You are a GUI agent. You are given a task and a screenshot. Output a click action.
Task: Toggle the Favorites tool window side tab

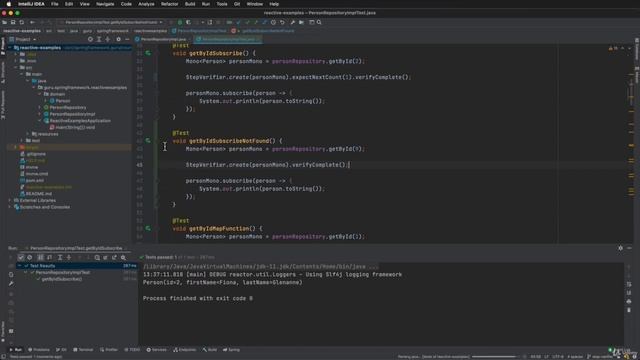[x=3, y=331]
